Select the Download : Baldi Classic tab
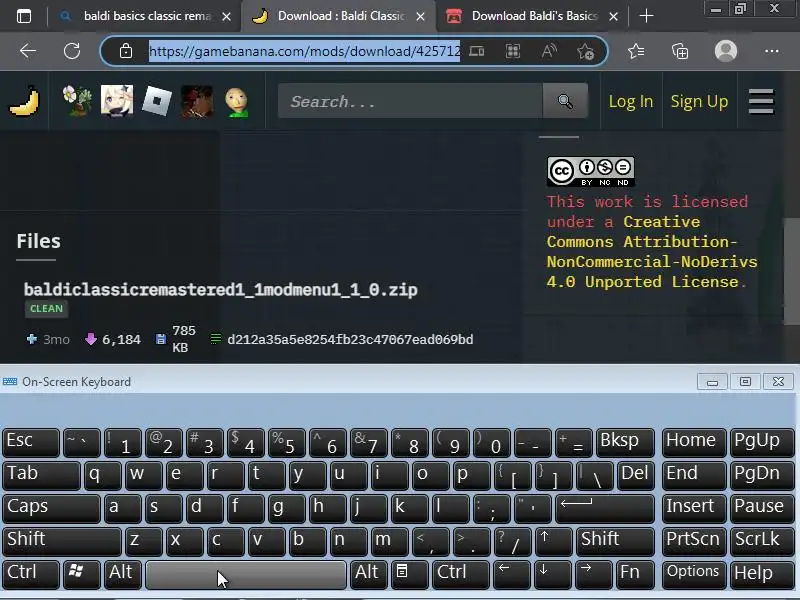 coord(339,16)
